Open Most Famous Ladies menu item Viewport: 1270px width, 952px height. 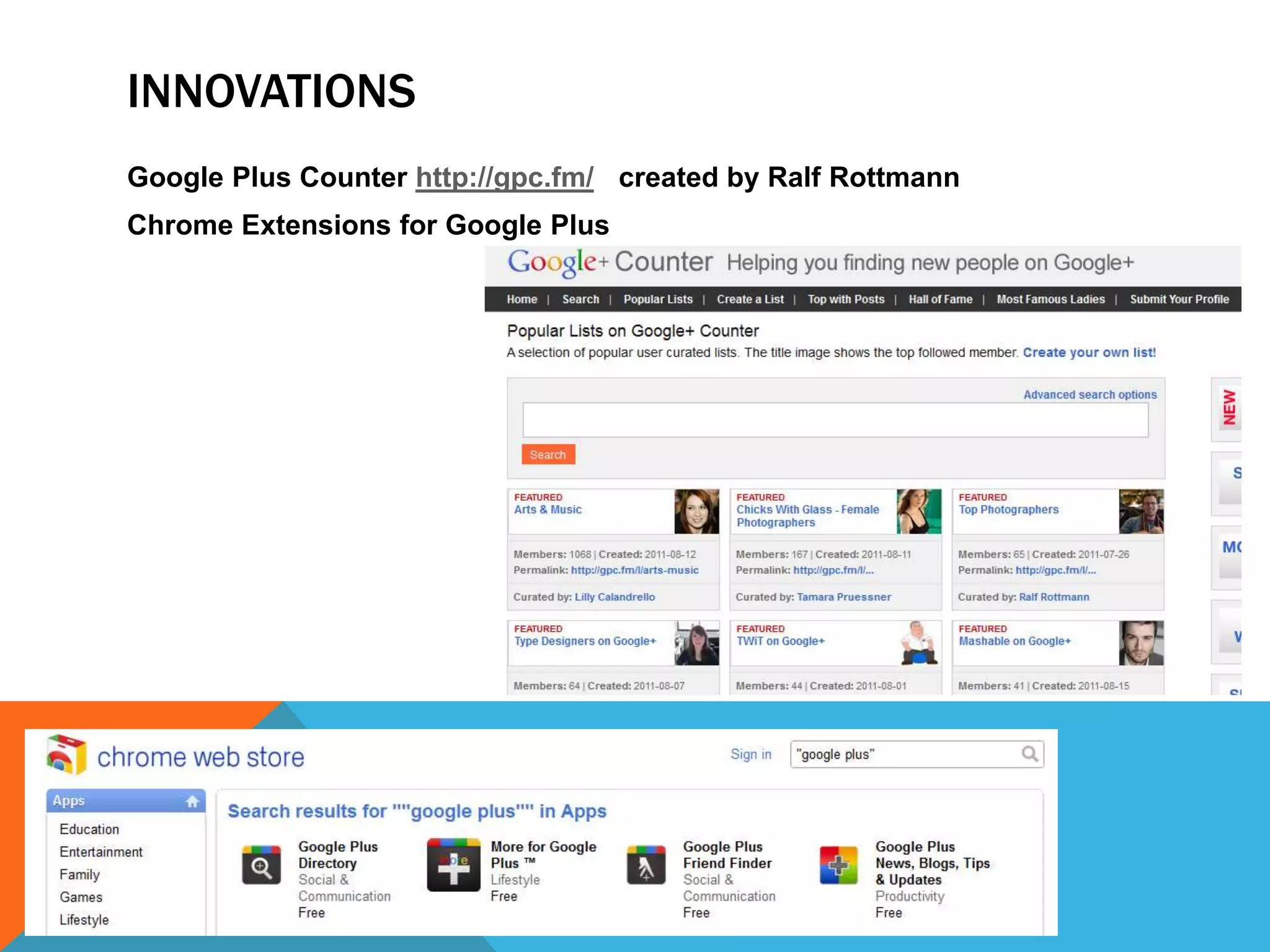pyautogui.click(x=1050, y=299)
